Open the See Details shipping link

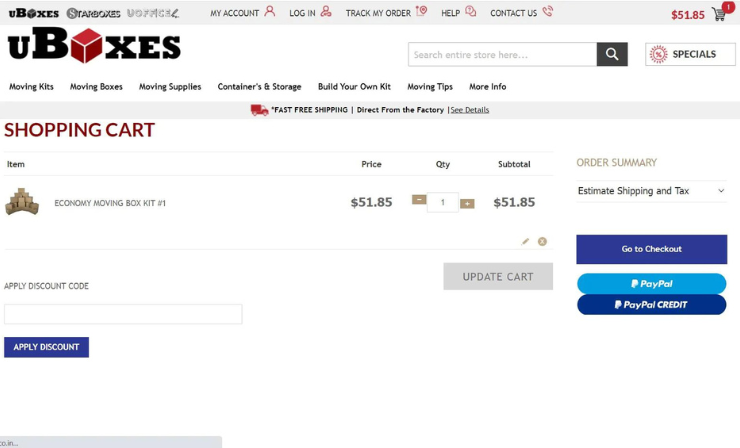coord(469,110)
